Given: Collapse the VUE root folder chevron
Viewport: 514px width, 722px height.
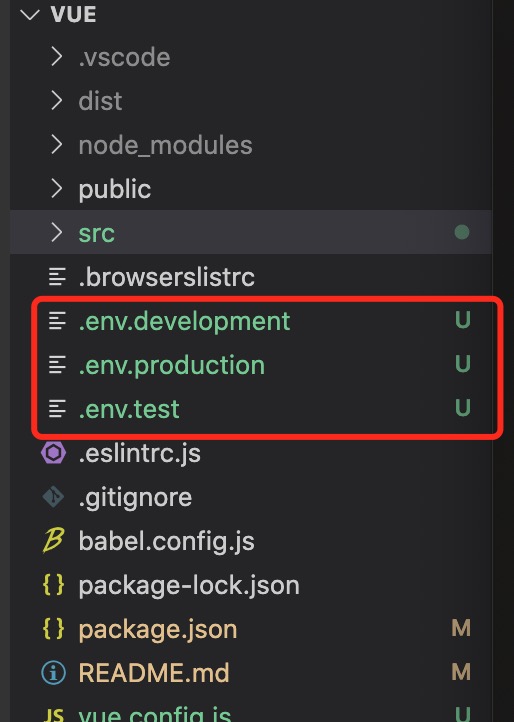Looking at the screenshot, I should pyautogui.click(x=29, y=14).
